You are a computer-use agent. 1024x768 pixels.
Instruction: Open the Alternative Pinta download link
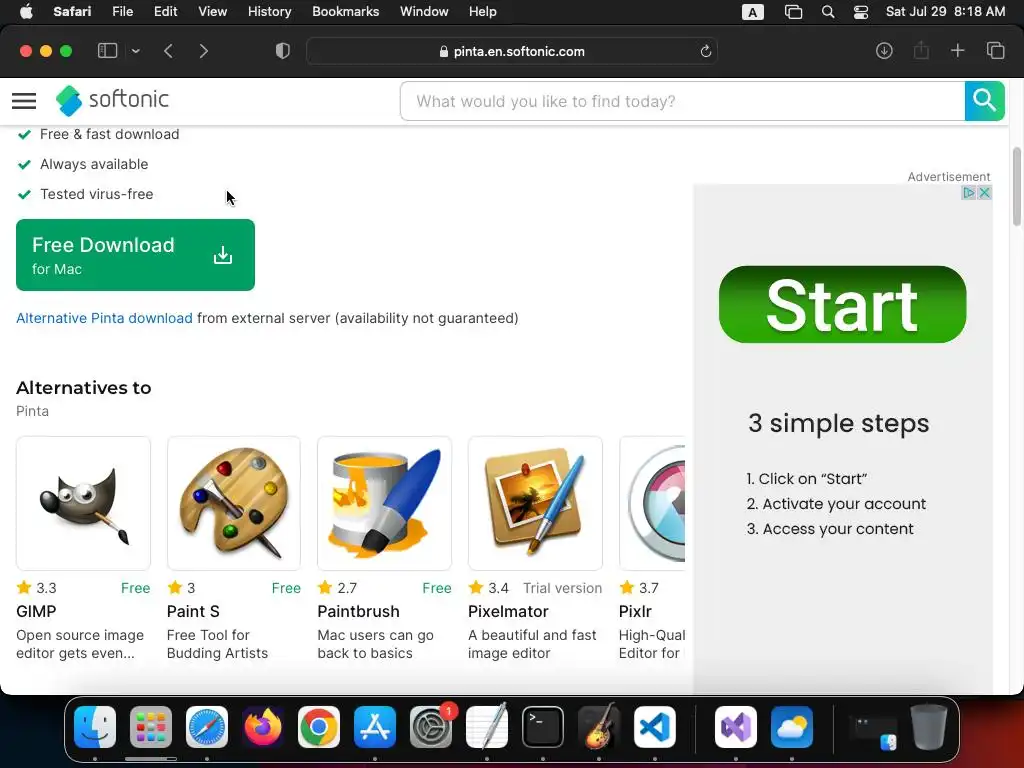104,318
